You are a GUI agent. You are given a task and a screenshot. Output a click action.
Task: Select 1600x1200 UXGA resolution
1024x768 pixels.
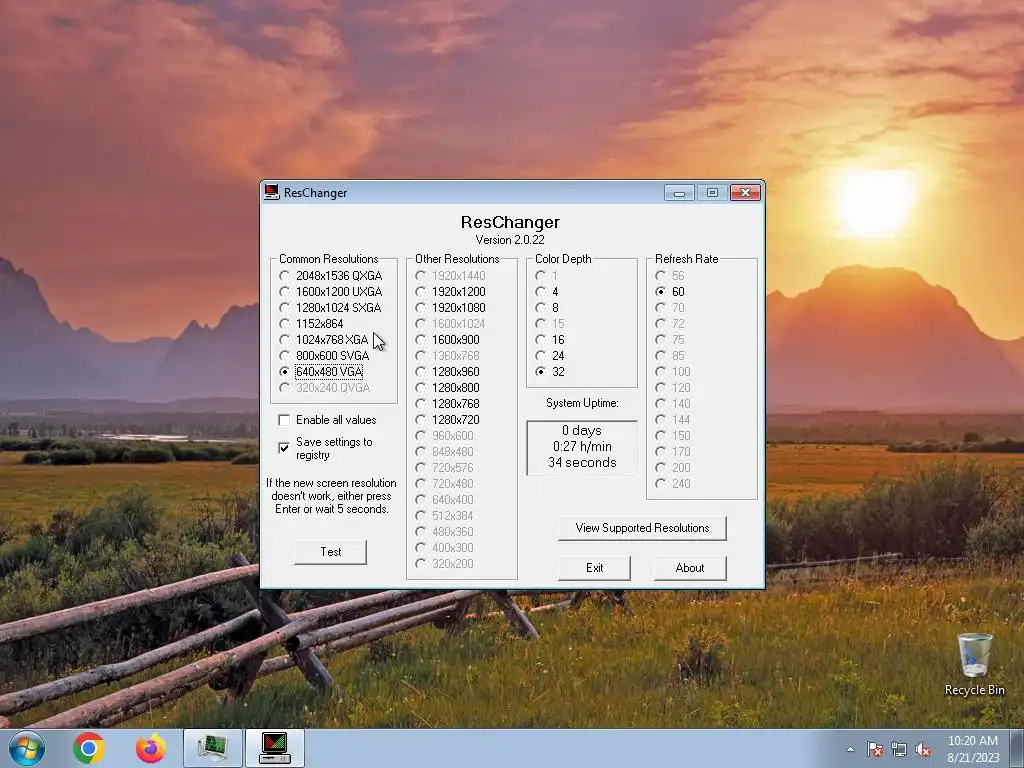click(x=332, y=292)
